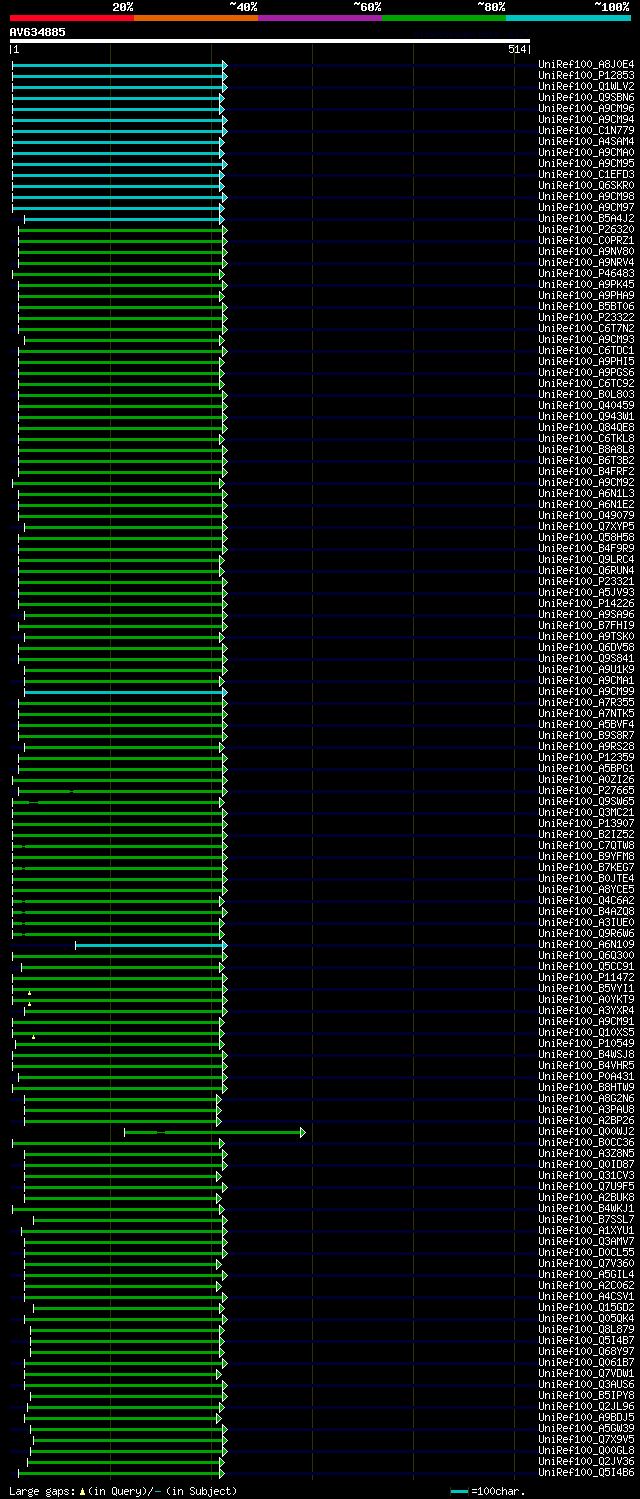Click the UniRef100_Q9SW65 hit name
Viewport: 640px width, 1499px height.
(x=586, y=801)
